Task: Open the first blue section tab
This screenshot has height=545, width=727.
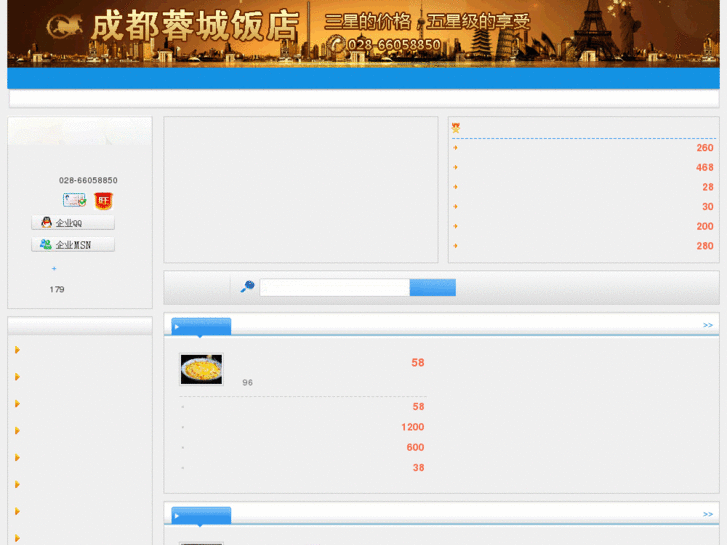Action: [x=201, y=327]
